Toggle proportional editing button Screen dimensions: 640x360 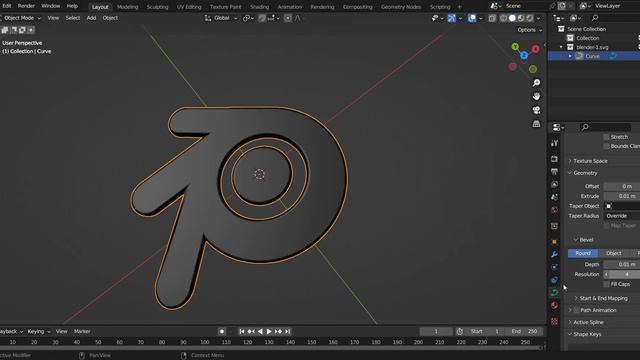click(288, 18)
